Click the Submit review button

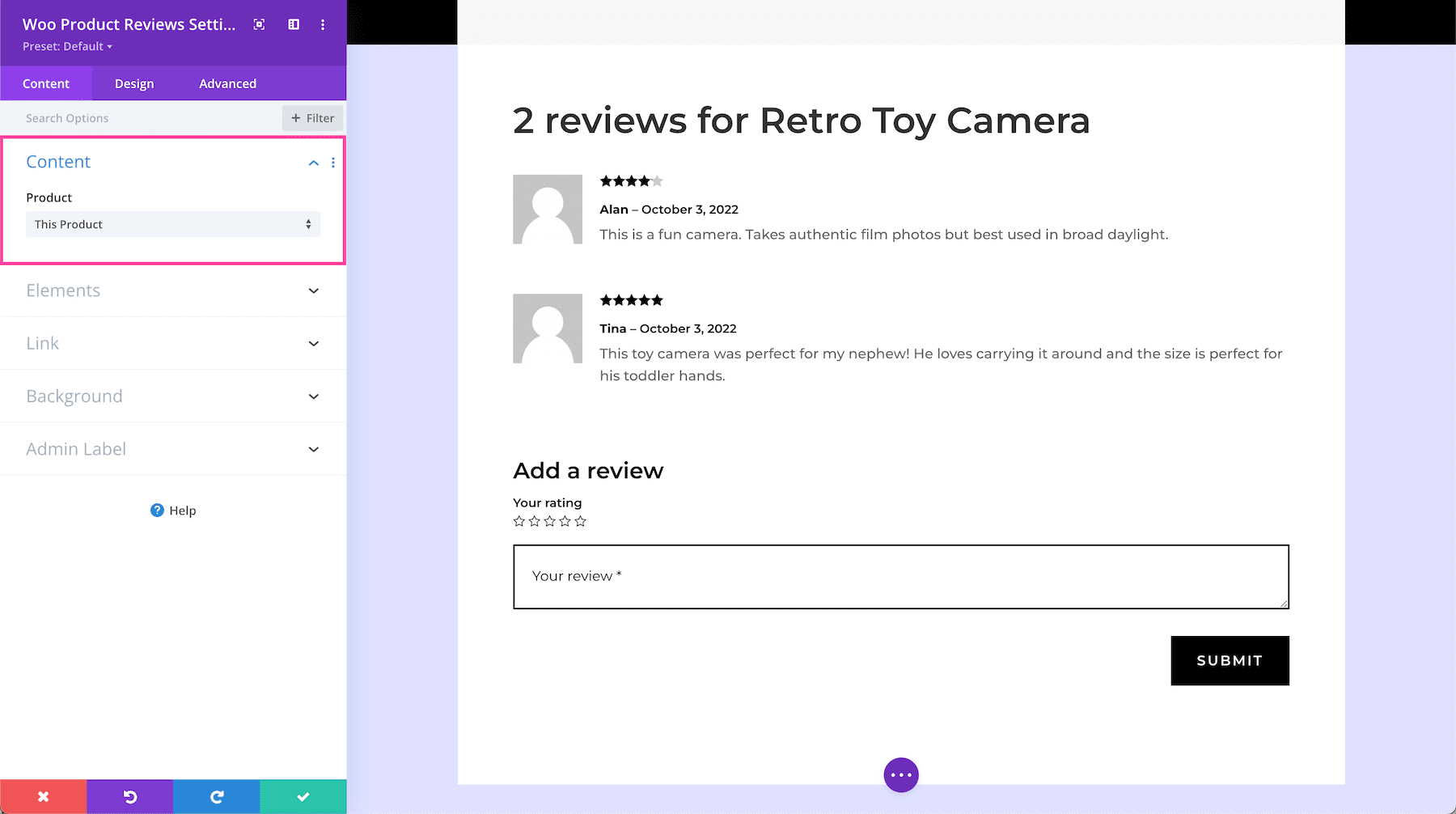click(x=1229, y=660)
